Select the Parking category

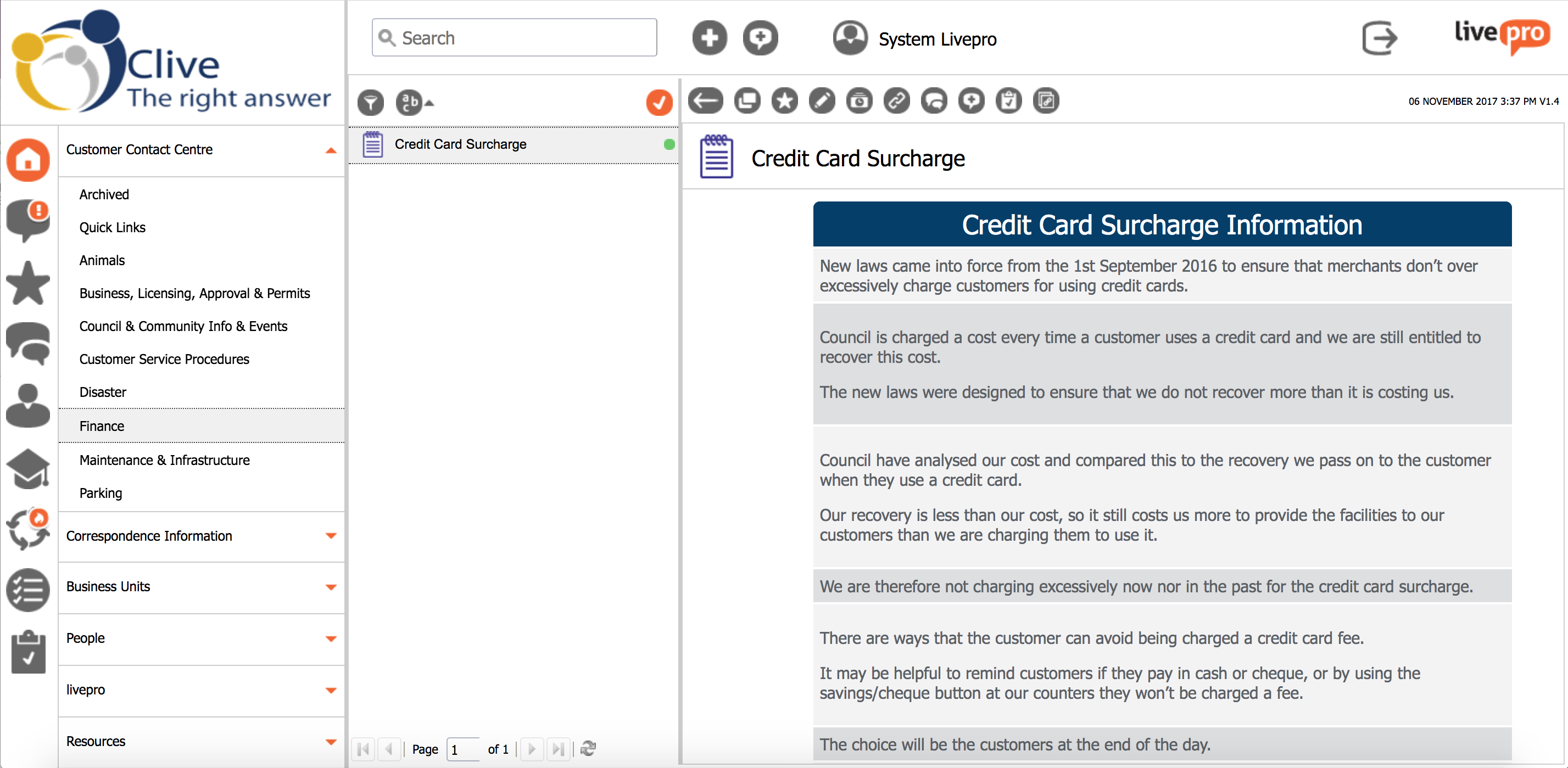tap(101, 493)
